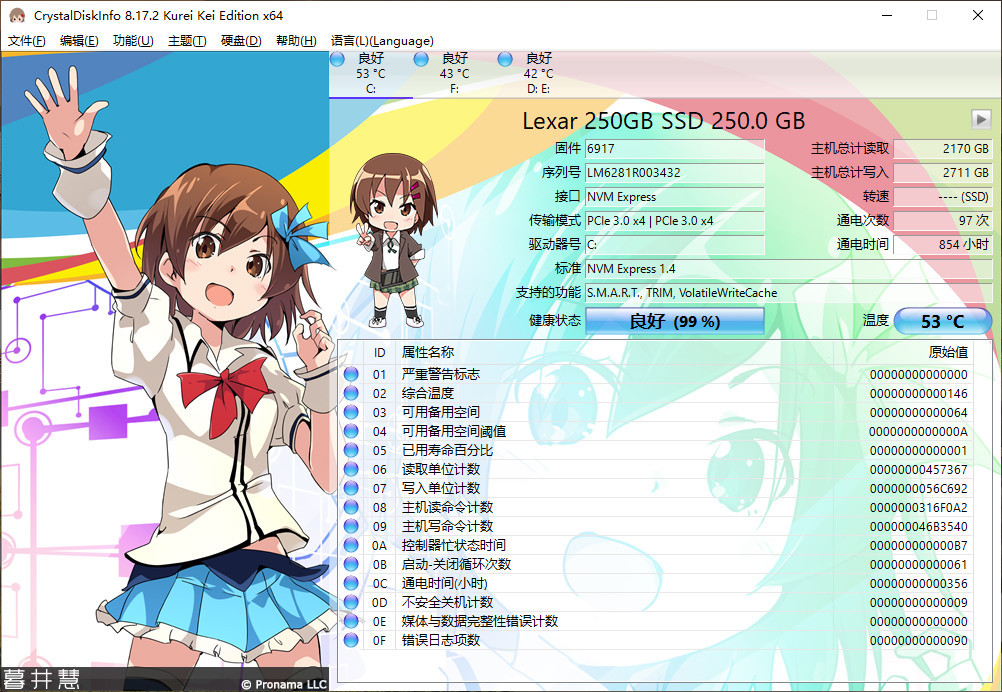Open the 功能(U) function menu
This screenshot has height=692, width=1002.
(x=133, y=41)
